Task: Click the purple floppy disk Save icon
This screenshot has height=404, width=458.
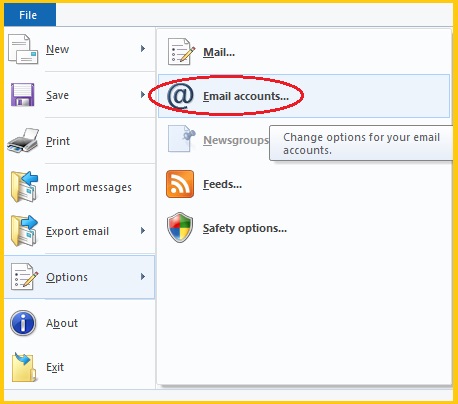Action: pyautogui.click(x=22, y=95)
